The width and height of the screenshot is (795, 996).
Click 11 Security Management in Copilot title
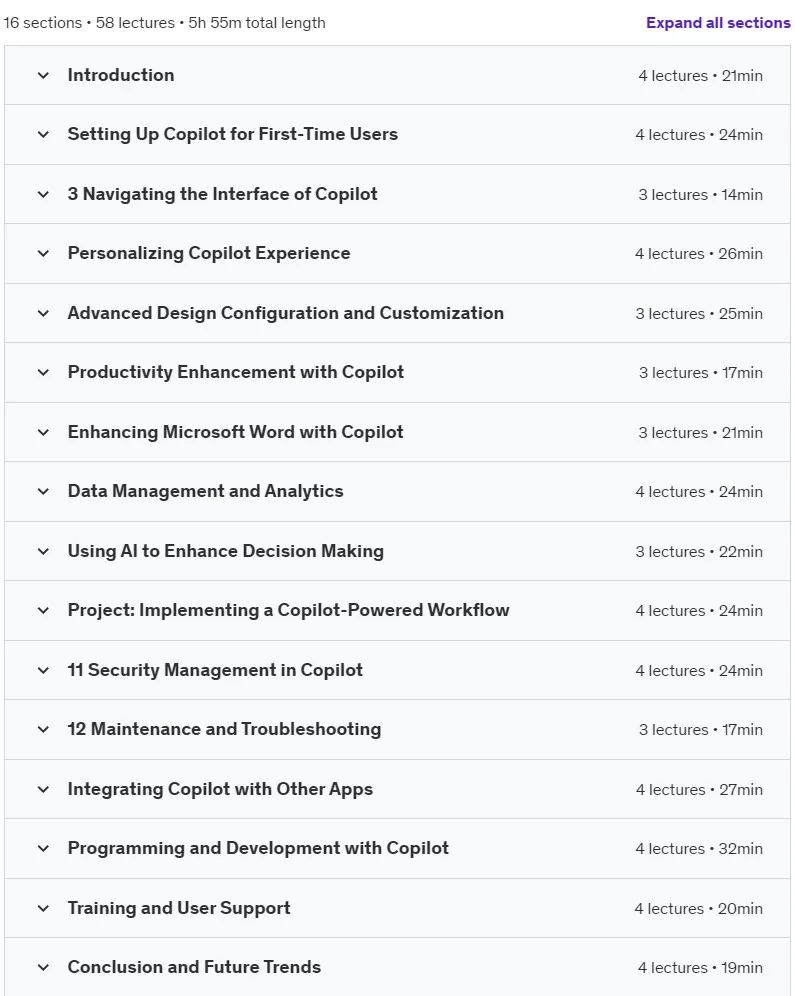click(215, 670)
